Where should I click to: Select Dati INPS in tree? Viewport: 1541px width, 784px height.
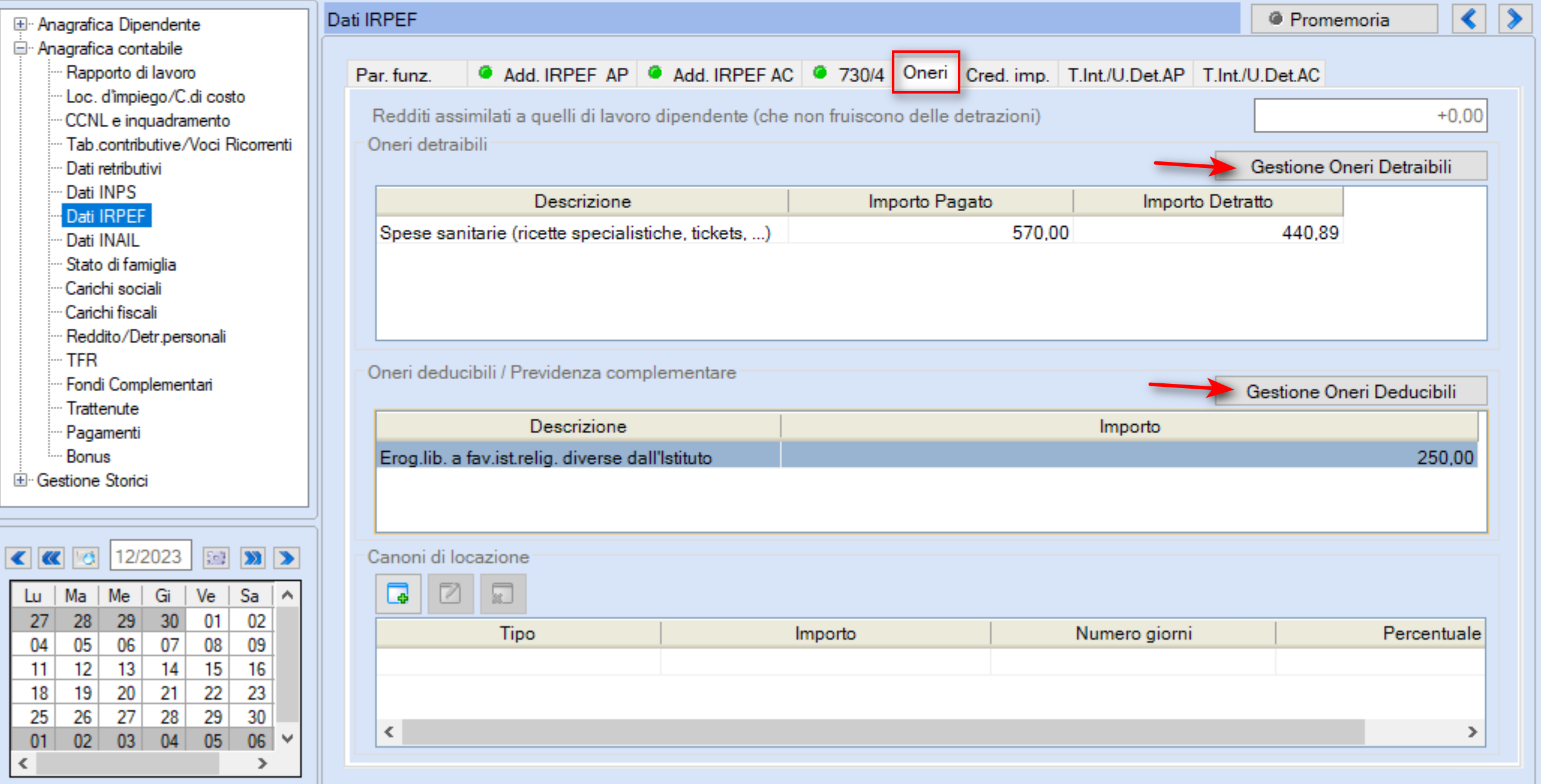coord(101,192)
